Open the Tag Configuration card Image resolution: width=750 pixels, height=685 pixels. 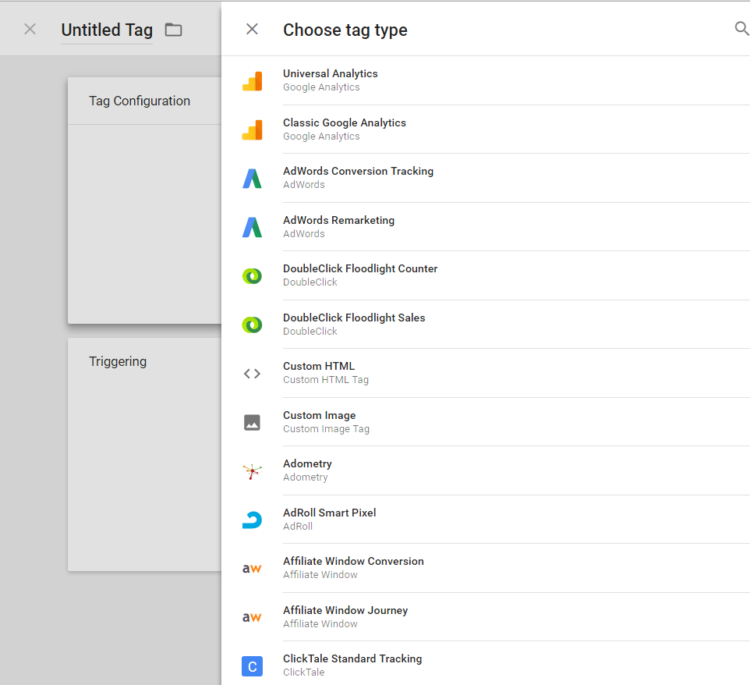[144, 200]
